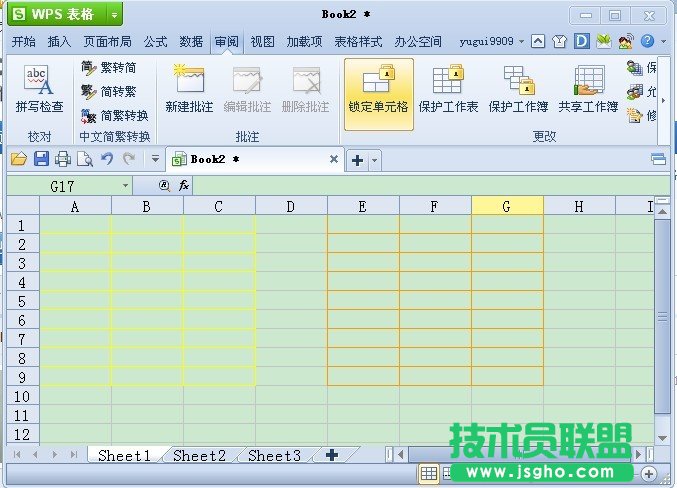Switch to normal view grid icon in status bar

(x=428, y=474)
